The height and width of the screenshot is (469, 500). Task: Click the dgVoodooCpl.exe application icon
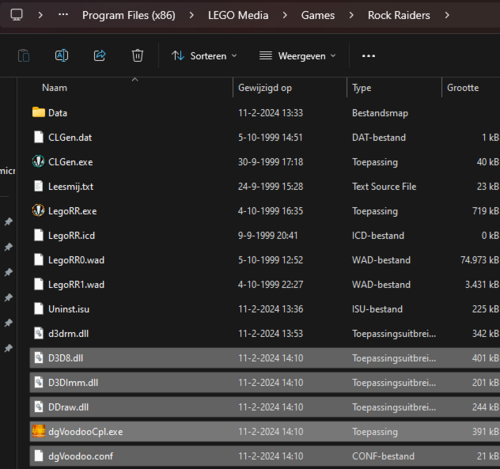tap(38, 431)
